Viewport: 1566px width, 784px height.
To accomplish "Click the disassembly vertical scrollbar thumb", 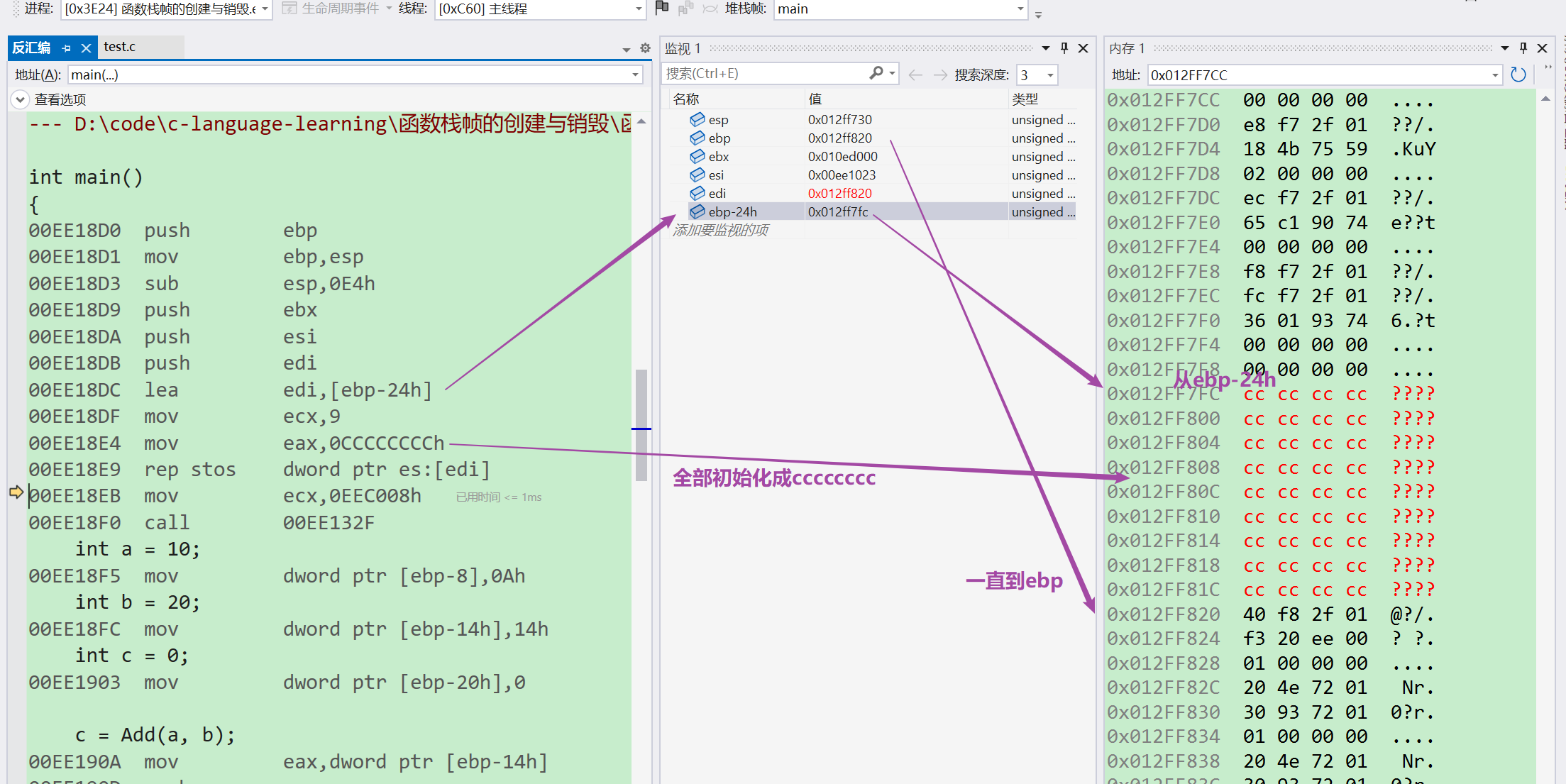I will [x=641, y=425].
